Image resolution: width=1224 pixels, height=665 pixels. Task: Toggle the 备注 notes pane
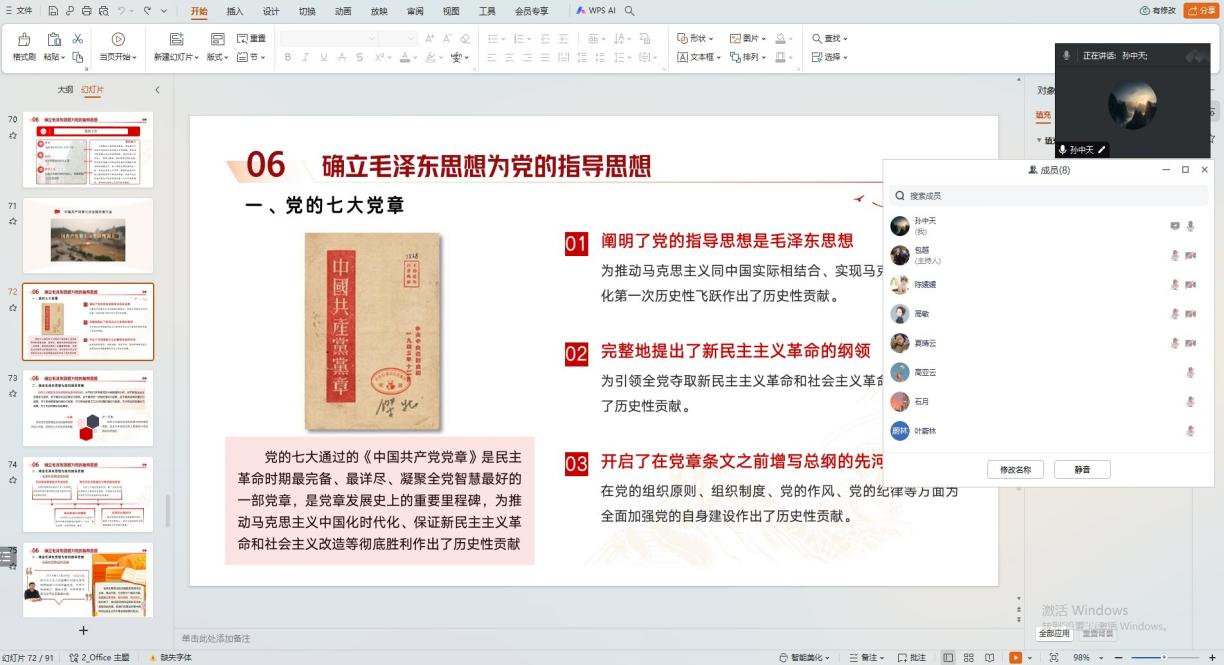[x=868, y=657]
